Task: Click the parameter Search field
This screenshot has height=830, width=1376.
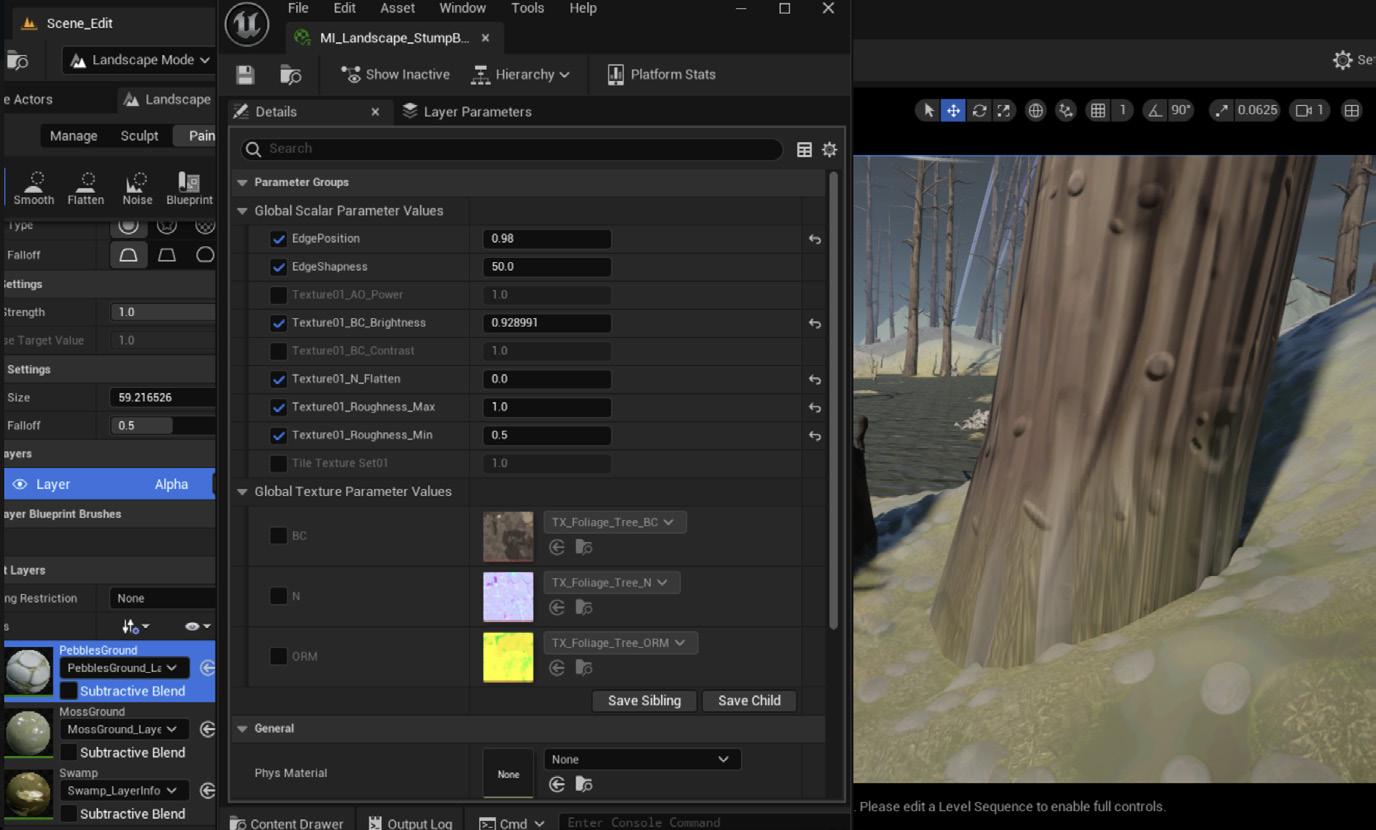Action: click(510, 149)
